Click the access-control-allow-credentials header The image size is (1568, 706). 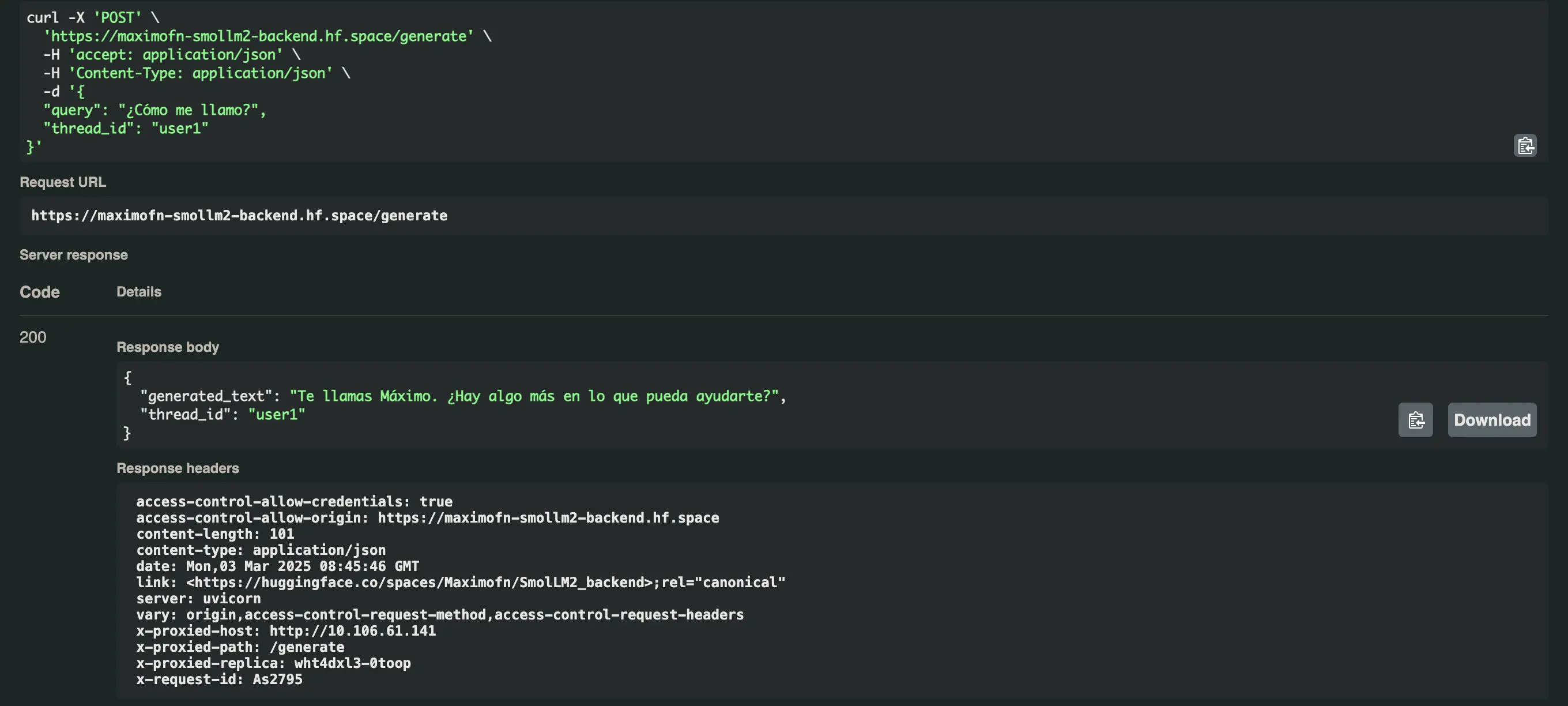pos(294,501)
